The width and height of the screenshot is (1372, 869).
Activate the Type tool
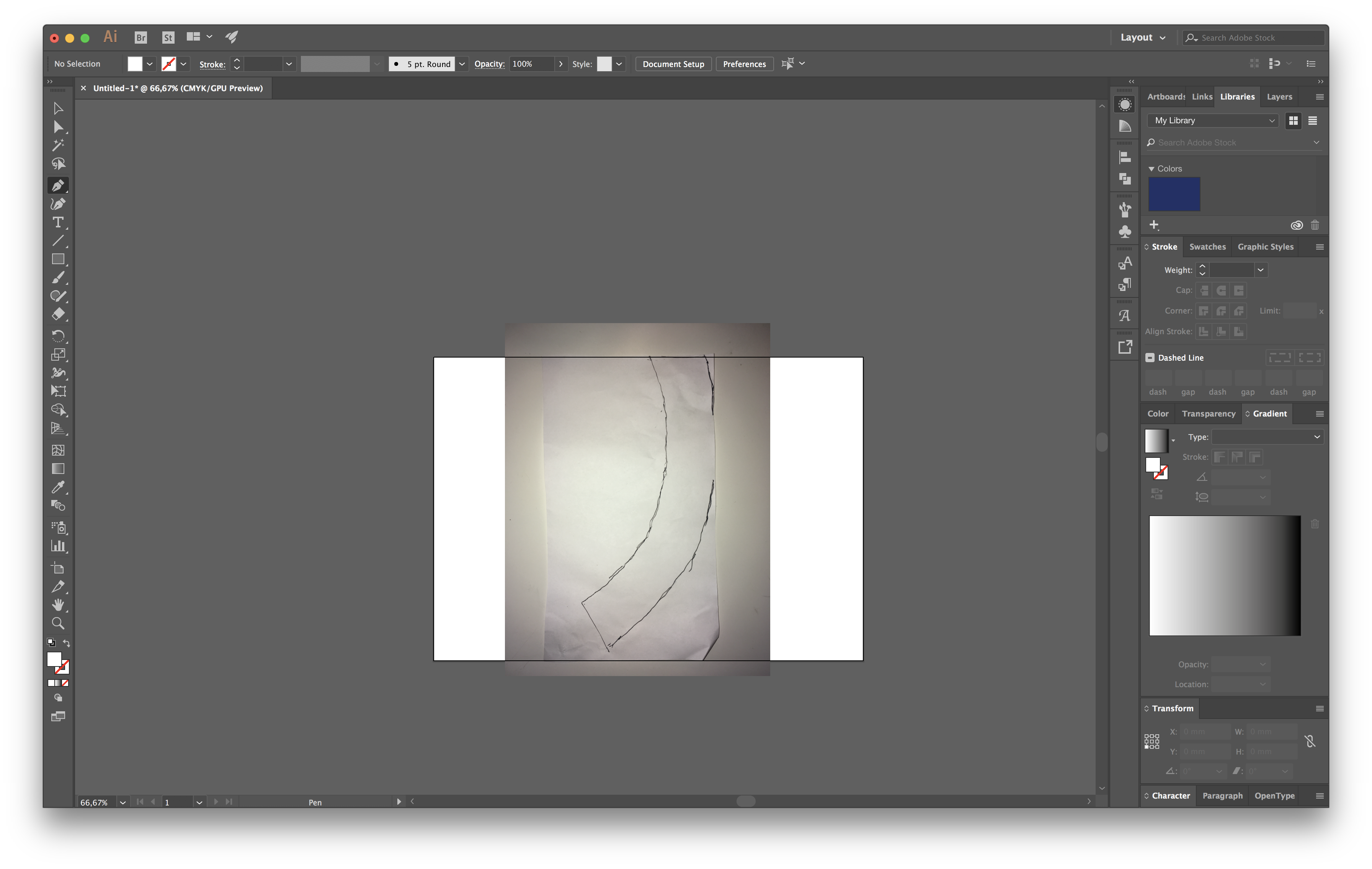coord(57,222)
